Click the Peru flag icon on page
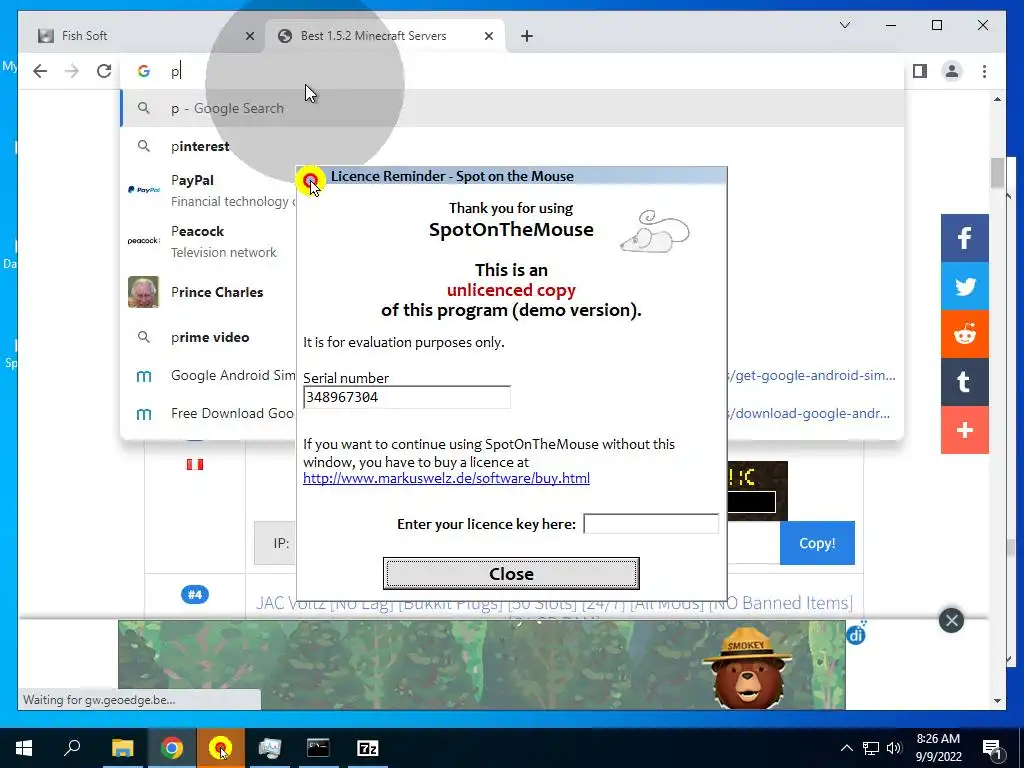Image resolution: width=1024 pixels, height=768 pixels. click(195, 464)
